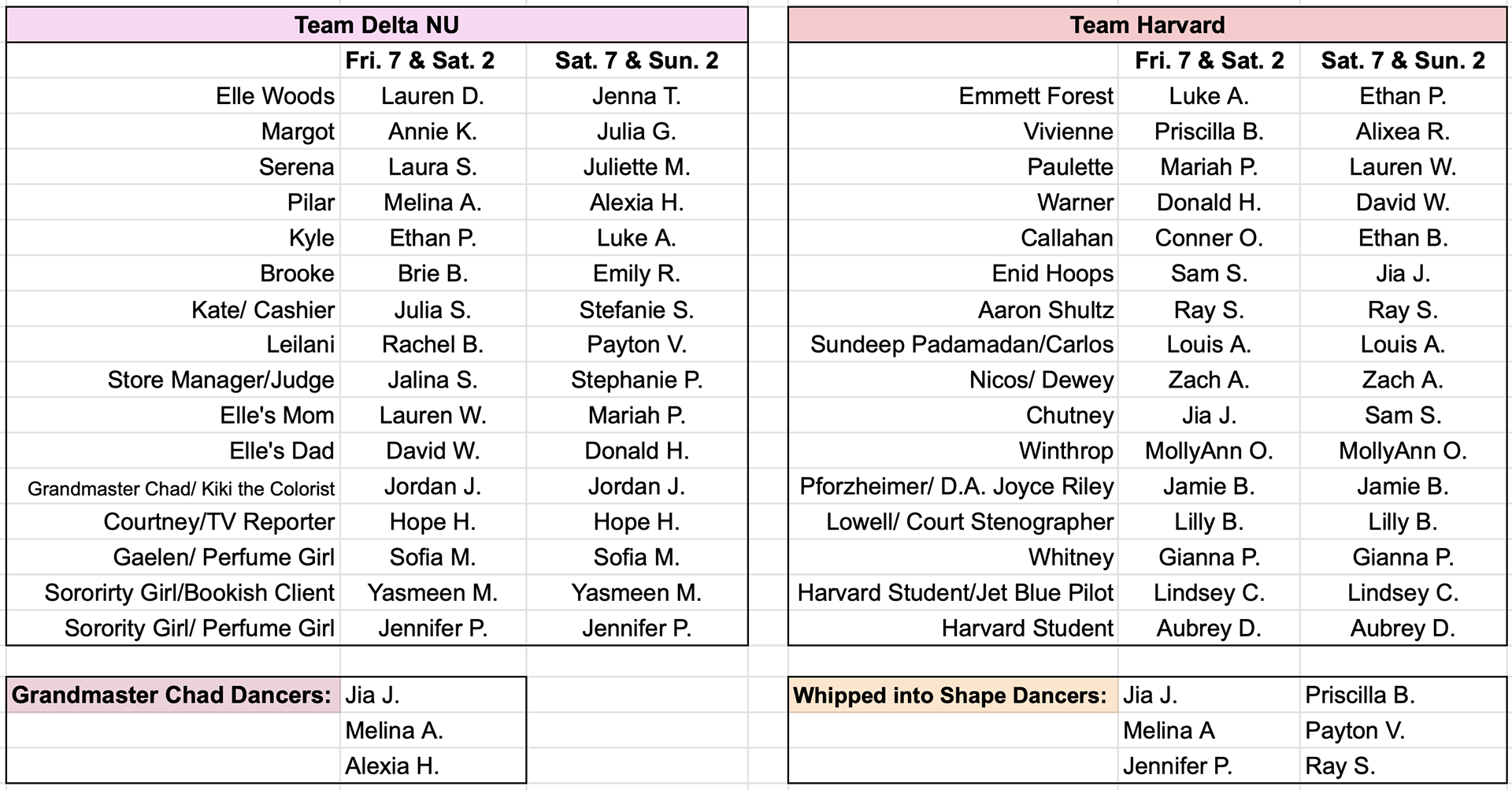Click the Elle Woods role cell

pos(173,96)
